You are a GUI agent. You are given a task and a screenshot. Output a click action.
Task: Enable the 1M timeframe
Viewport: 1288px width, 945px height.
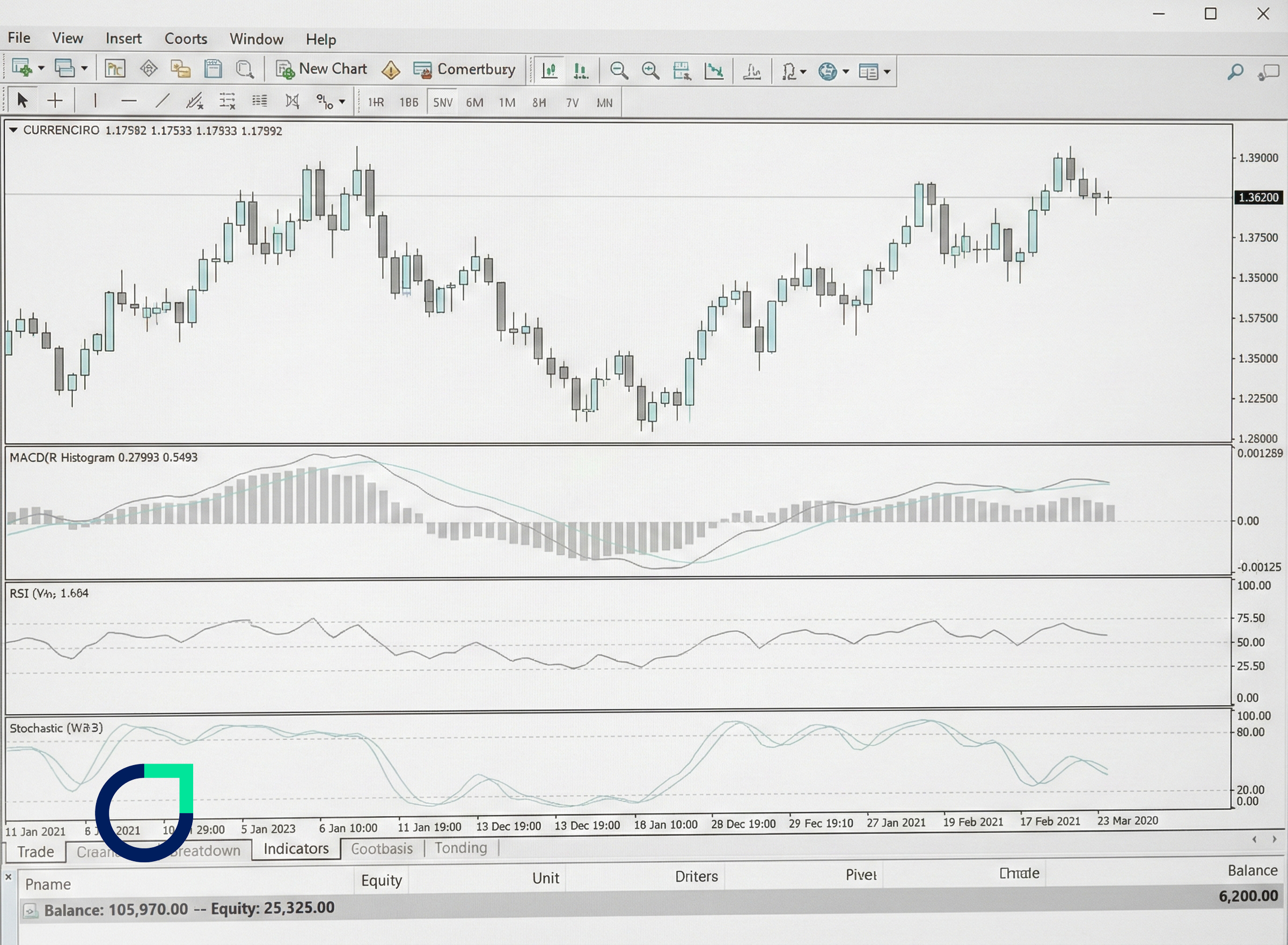click(507, 102)
